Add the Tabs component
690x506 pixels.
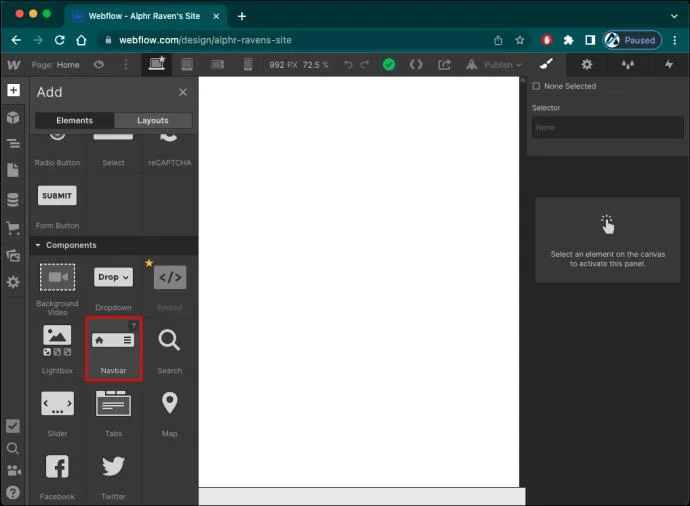point(113,412)
